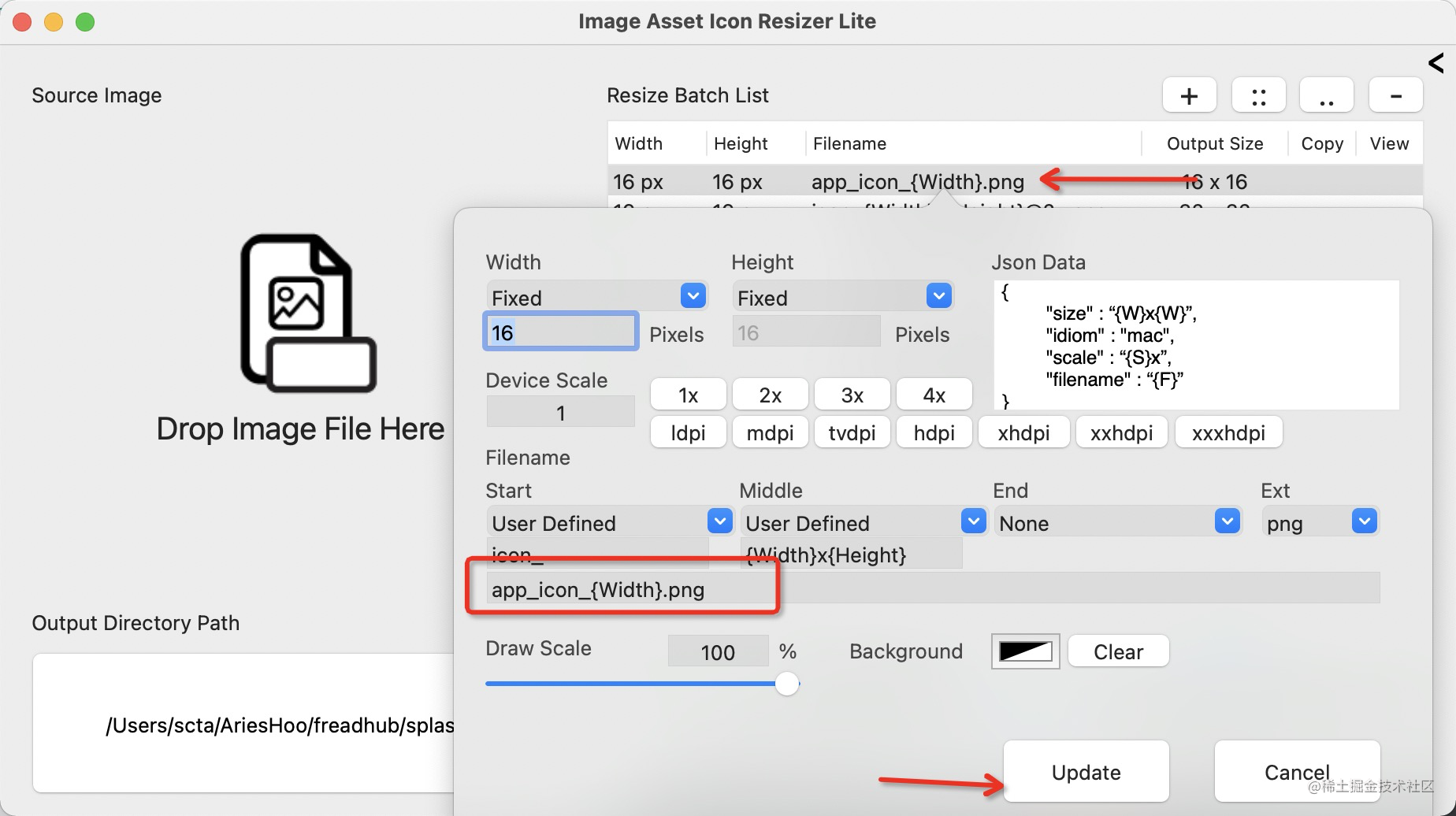Click the source image file drop icon

coord(308,313)
